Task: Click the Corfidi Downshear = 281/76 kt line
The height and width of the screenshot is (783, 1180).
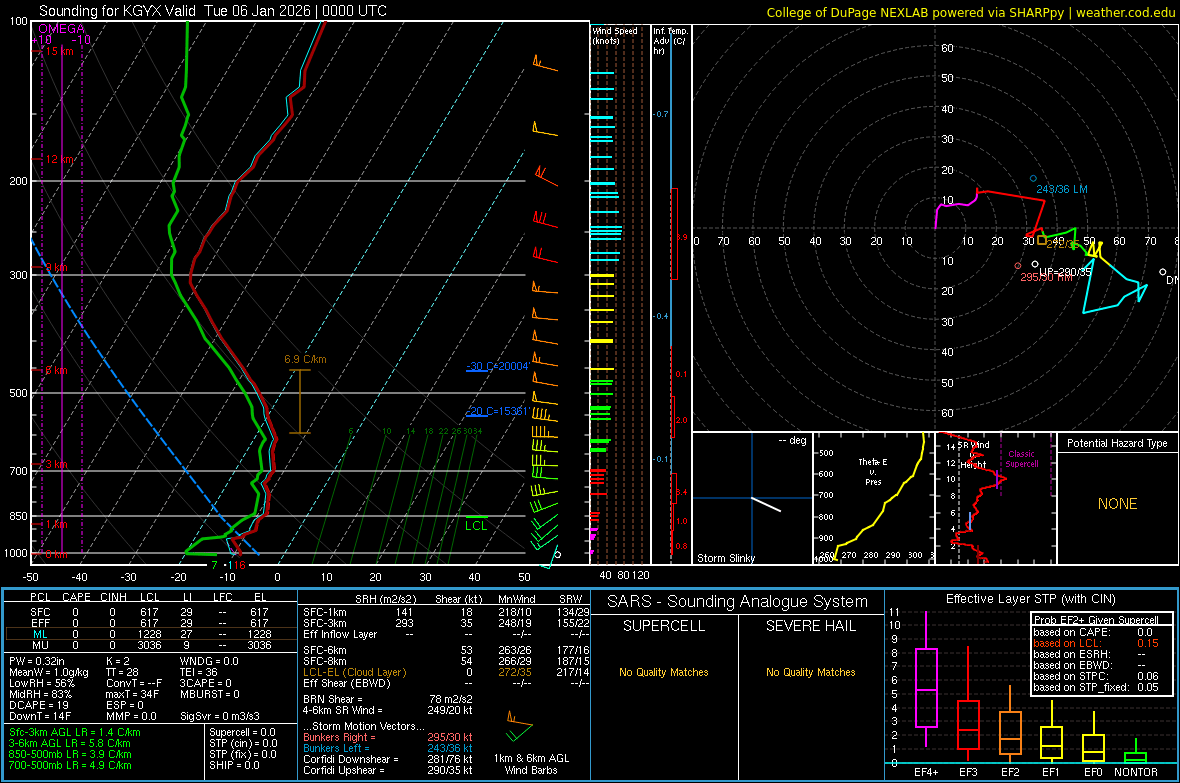Action: (388, 759)
